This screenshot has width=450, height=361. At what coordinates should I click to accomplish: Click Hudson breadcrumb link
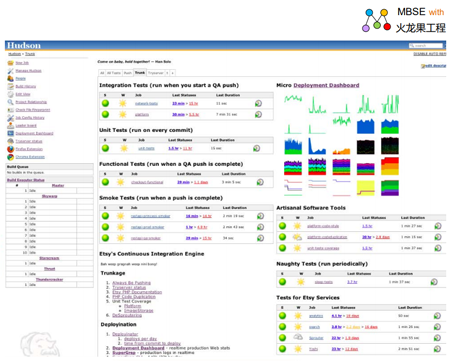pos(14,54)
